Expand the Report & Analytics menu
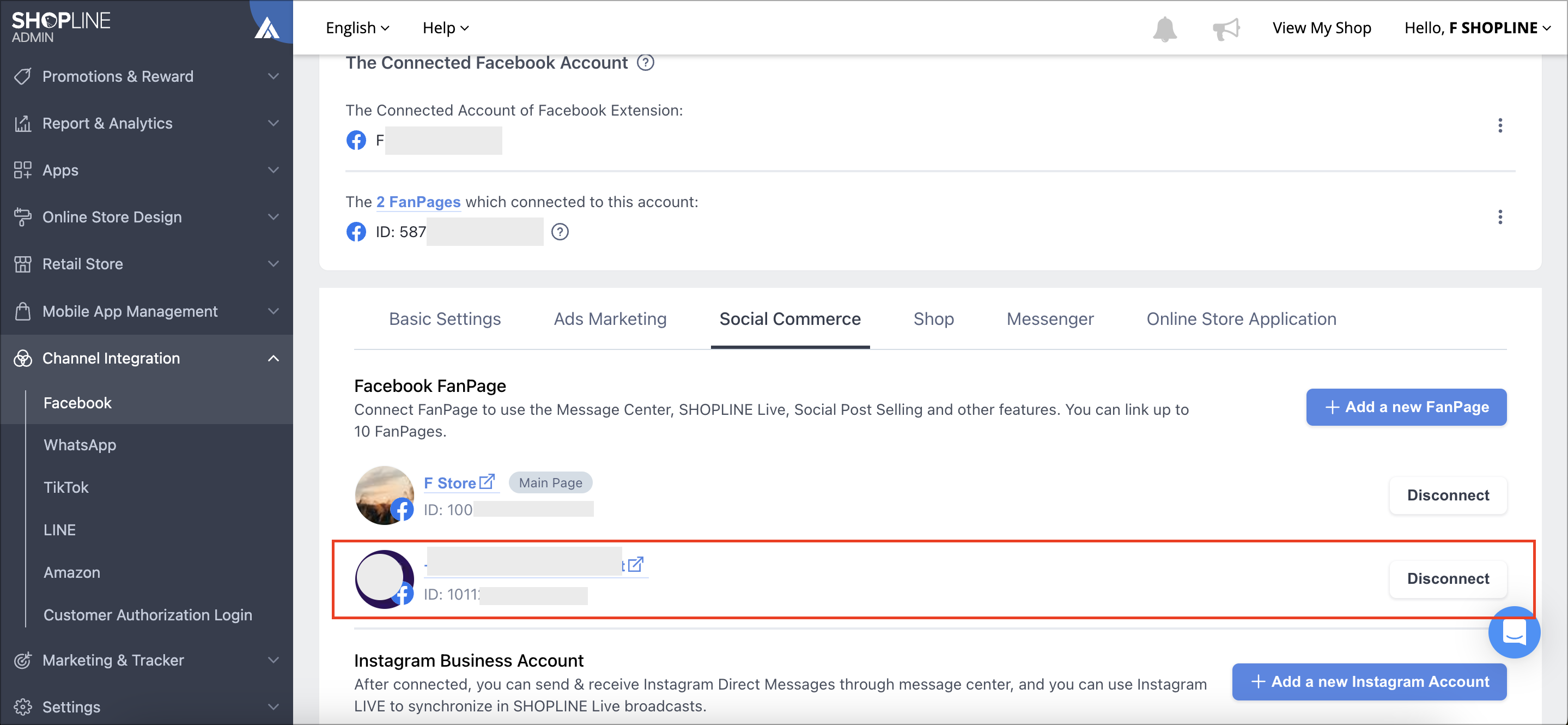 pos(274,123)
